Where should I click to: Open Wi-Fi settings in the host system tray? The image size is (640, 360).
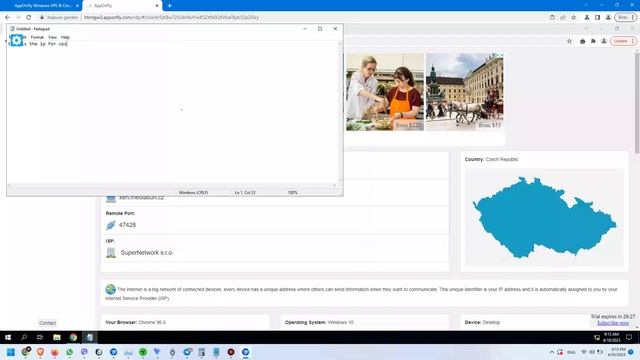tap(584, 352)
